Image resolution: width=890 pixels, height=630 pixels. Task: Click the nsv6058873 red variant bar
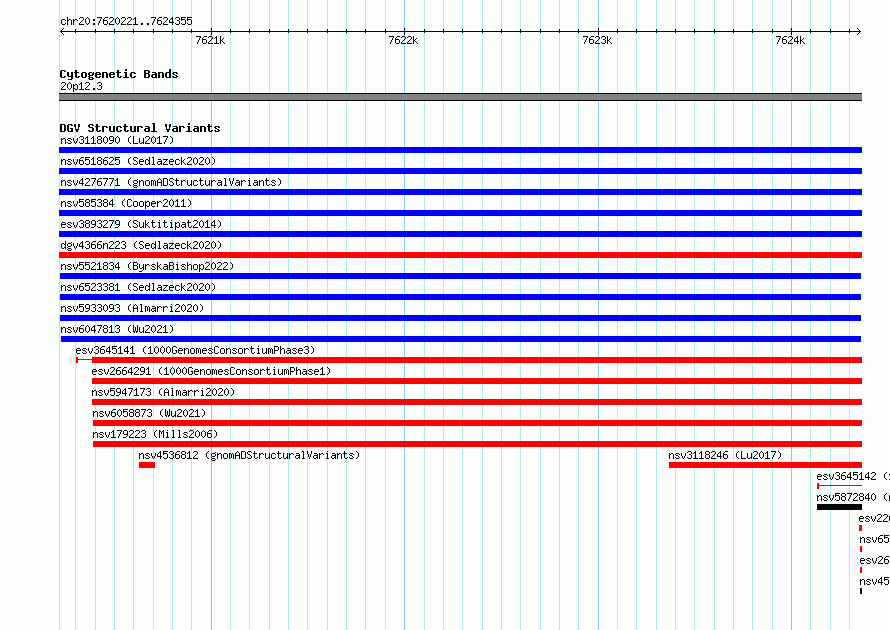coord(477,423)
